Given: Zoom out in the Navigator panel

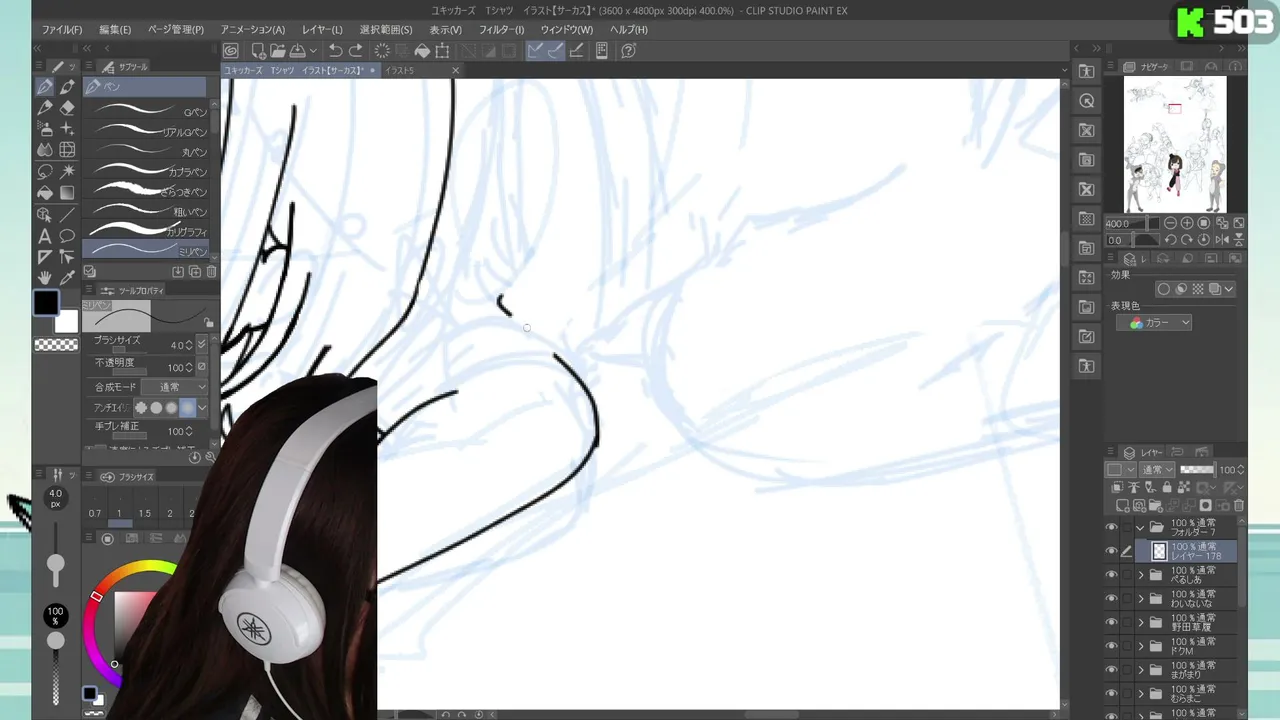Looking at the screenshot, I should 1170,223.
